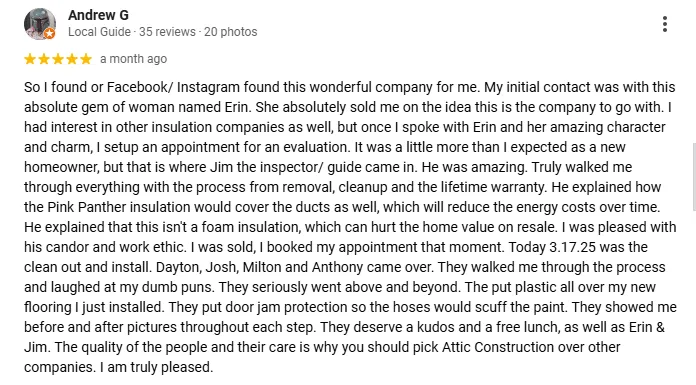Open the Andrew G reviewer name link
The image size is (696, 385).
click(x=98, y=15)
